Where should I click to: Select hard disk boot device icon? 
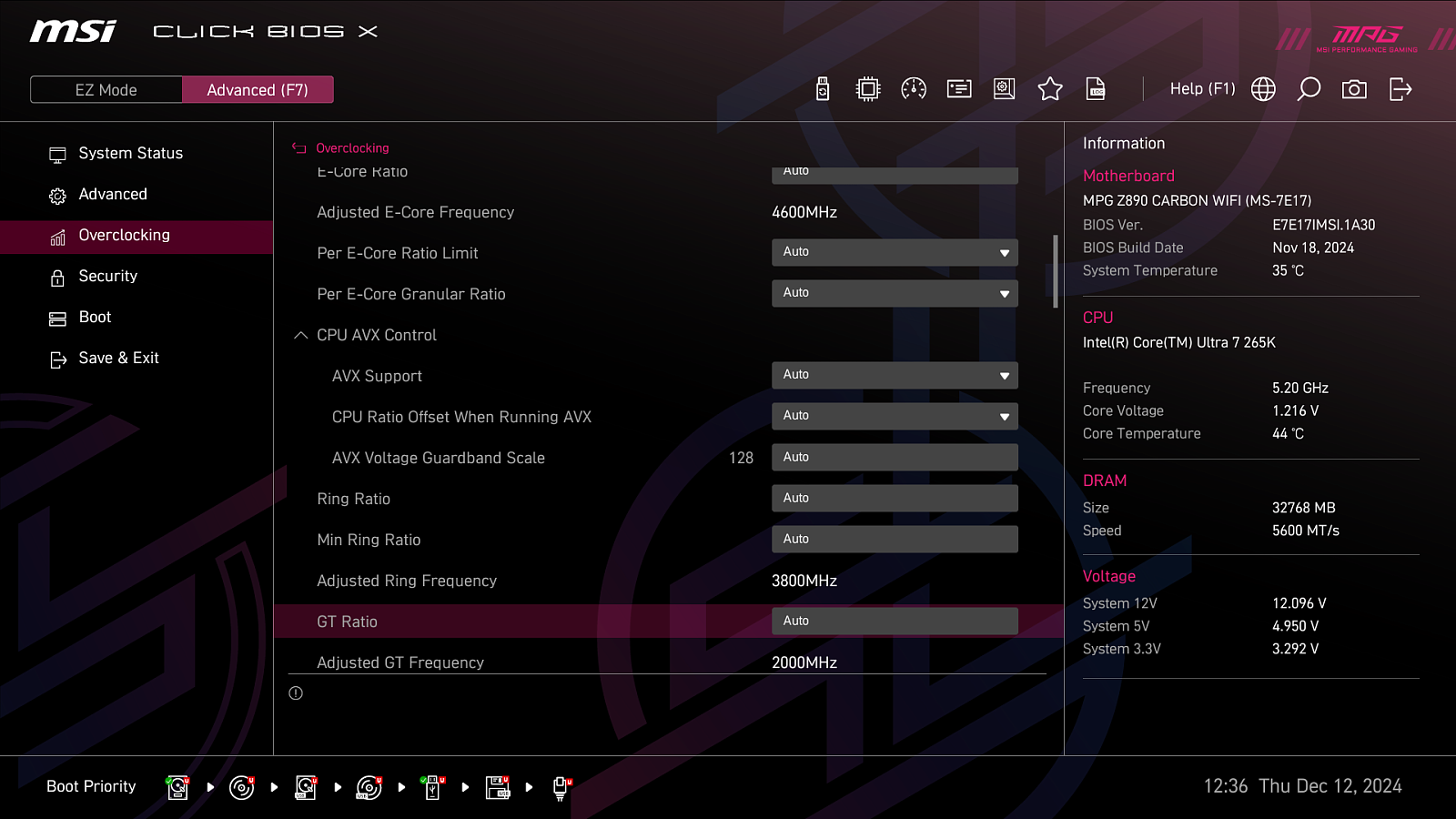(177, 787)
